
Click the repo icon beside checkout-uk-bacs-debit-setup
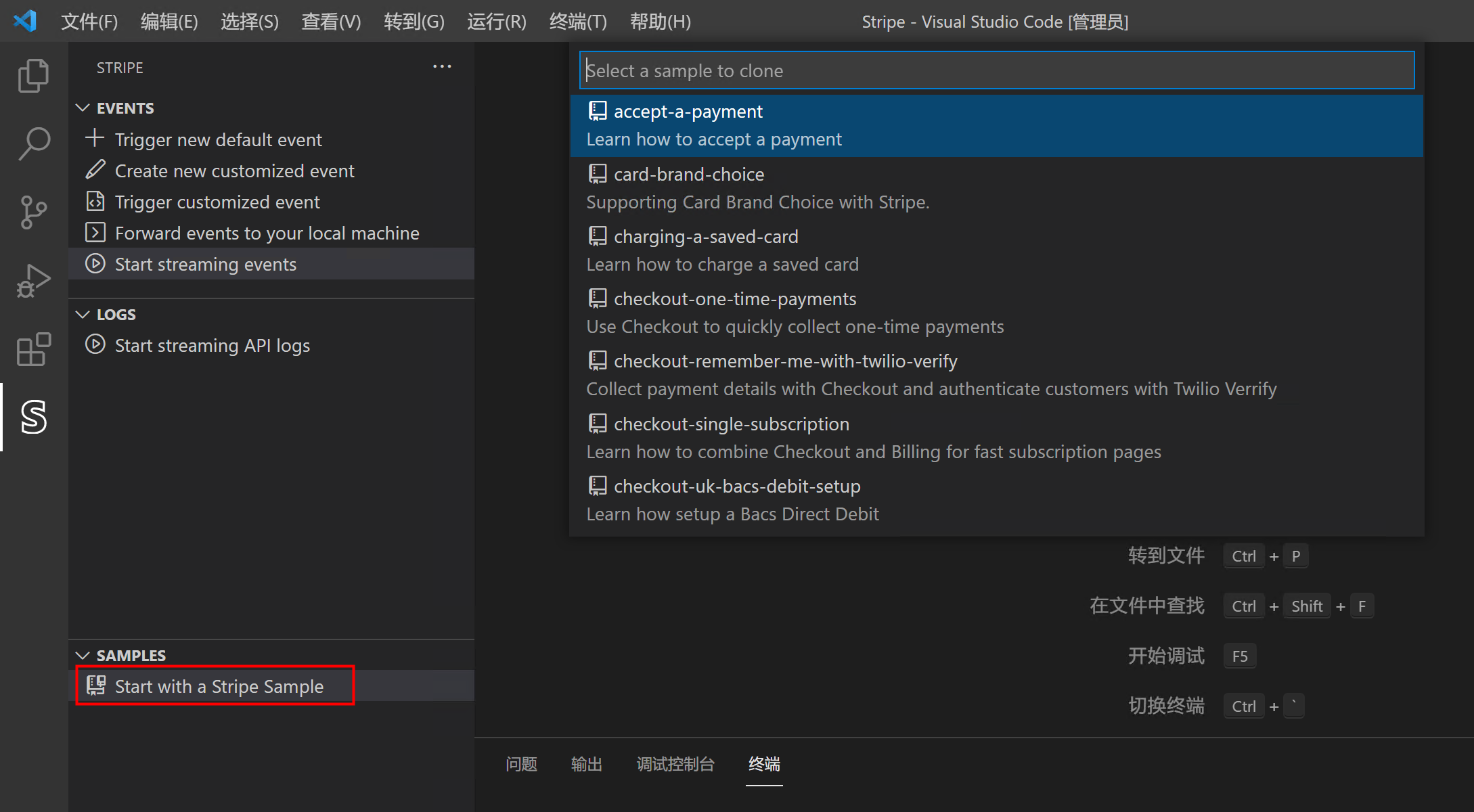coord(597,486)
